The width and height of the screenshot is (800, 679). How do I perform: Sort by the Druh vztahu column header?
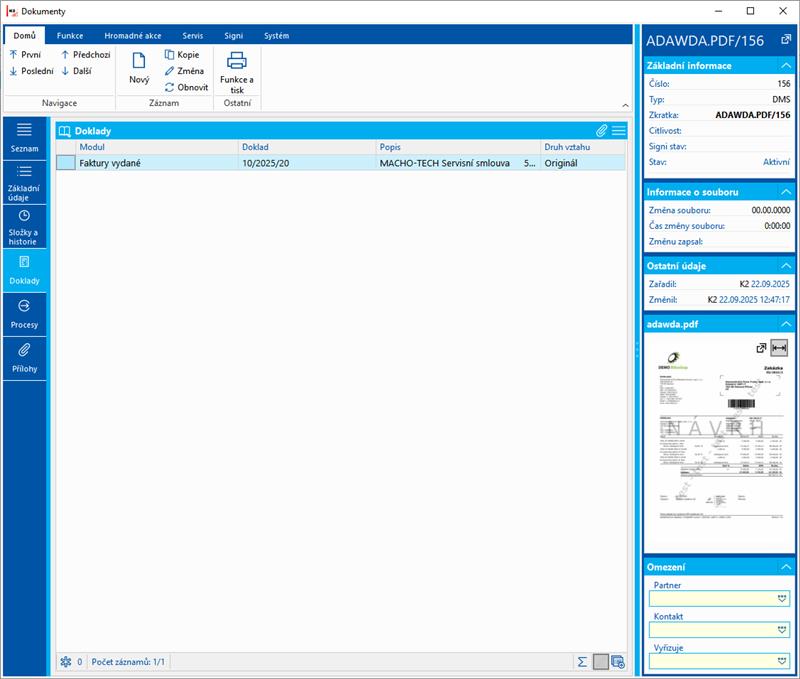(582, 147)
